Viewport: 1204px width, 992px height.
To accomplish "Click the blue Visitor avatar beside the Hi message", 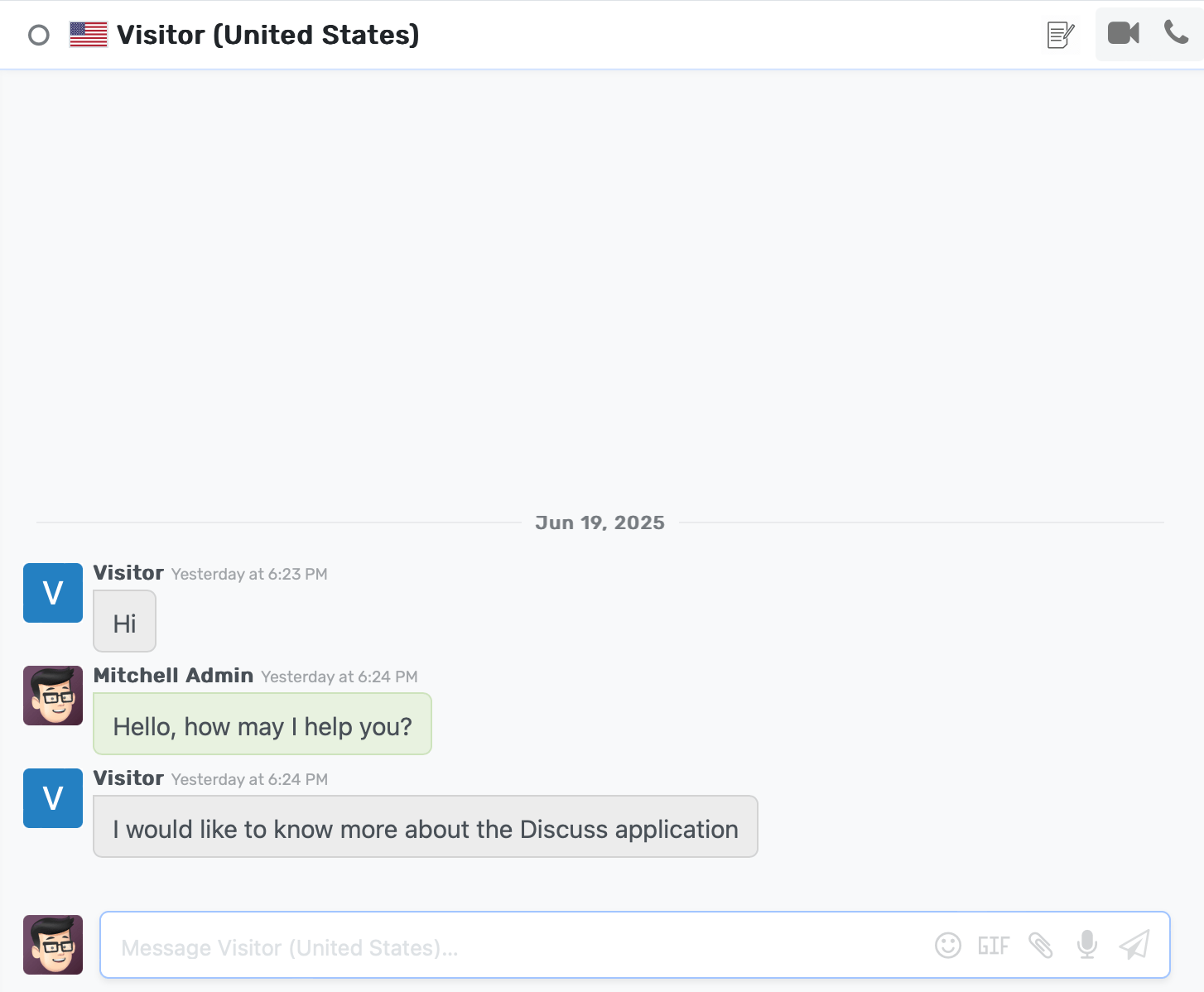I will 52,593.
